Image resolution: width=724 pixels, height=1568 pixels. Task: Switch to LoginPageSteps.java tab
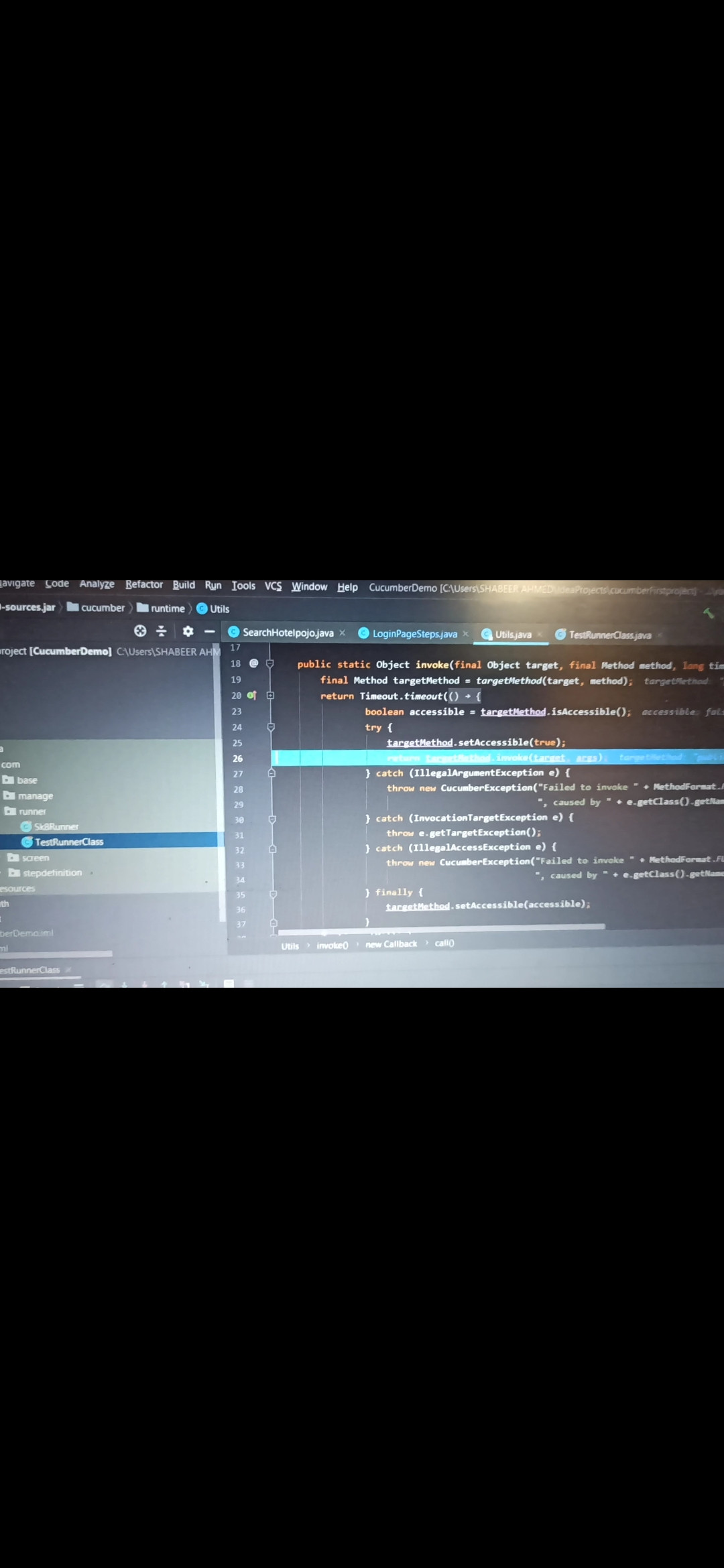[414, 634]
